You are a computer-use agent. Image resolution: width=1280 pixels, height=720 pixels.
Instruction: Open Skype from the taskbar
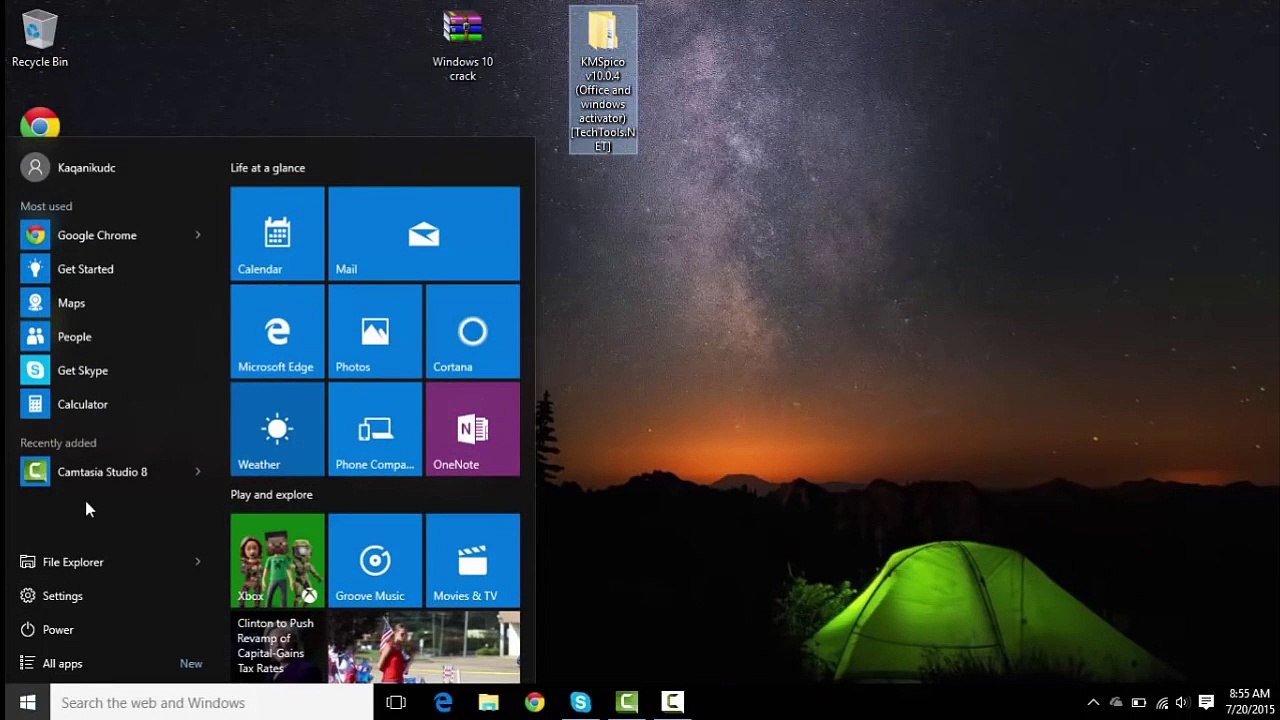point(581,702)
